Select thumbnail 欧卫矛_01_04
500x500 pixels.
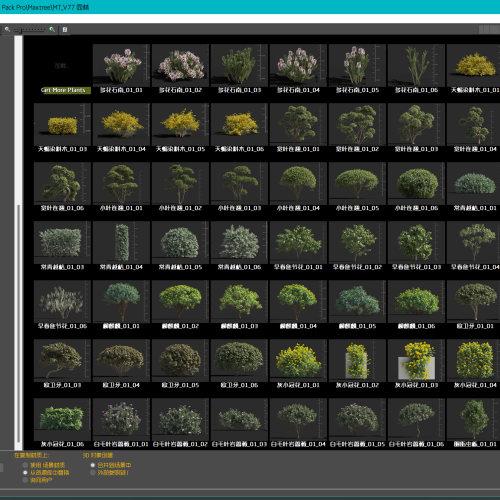(121, 360)
